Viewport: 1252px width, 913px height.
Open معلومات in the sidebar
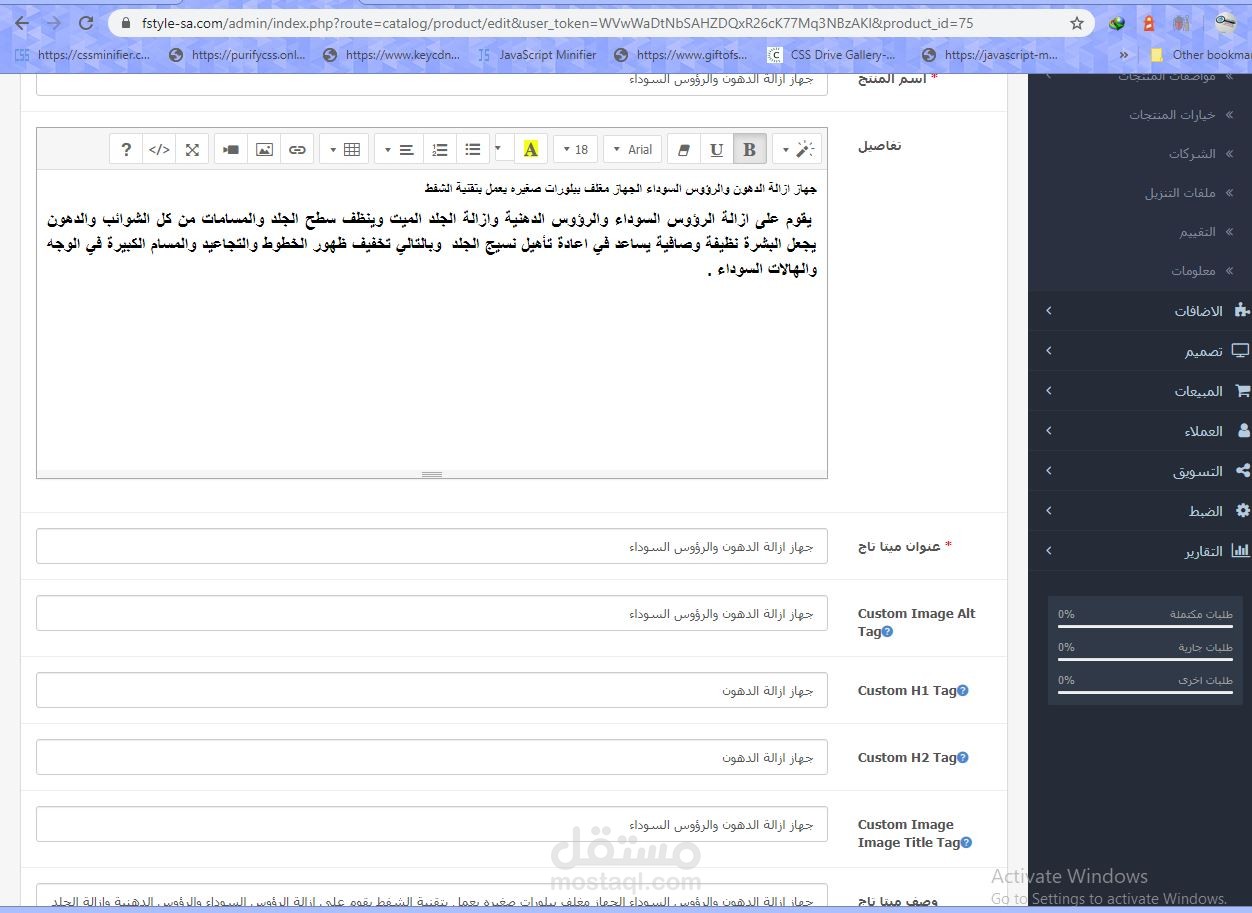tap(1193, 271)
